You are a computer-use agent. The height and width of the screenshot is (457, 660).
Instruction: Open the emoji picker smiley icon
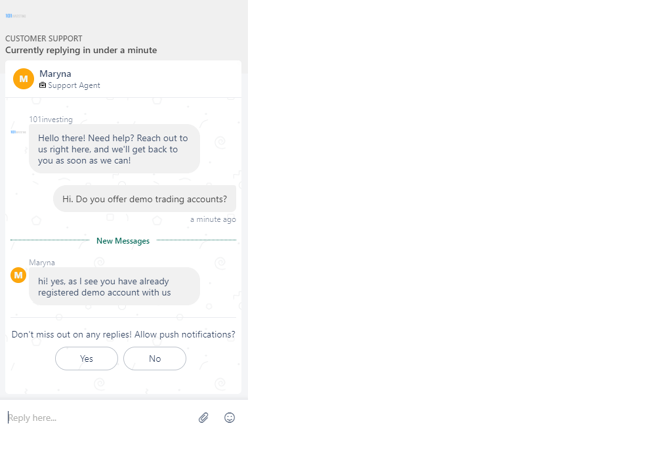point(229,417)
